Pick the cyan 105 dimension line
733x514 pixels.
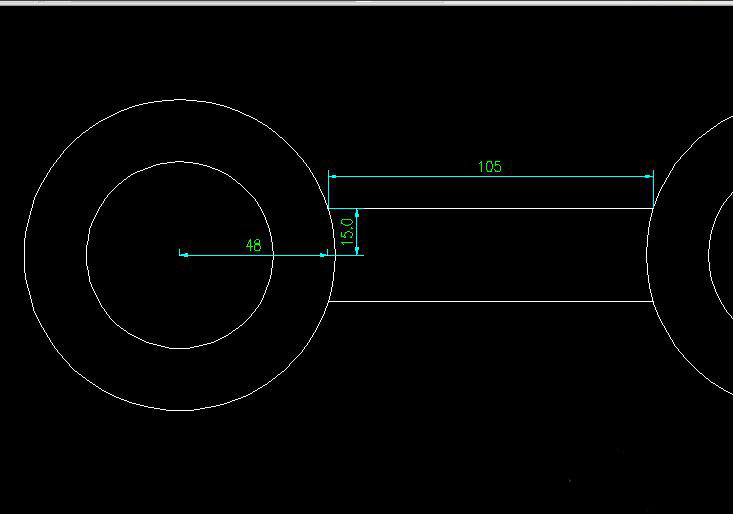491,177
